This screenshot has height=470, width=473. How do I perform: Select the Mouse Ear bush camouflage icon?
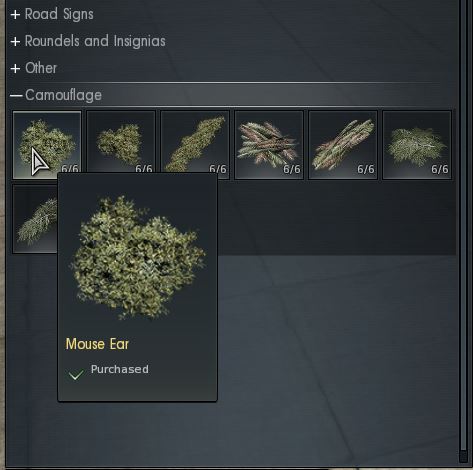[47, 145]
